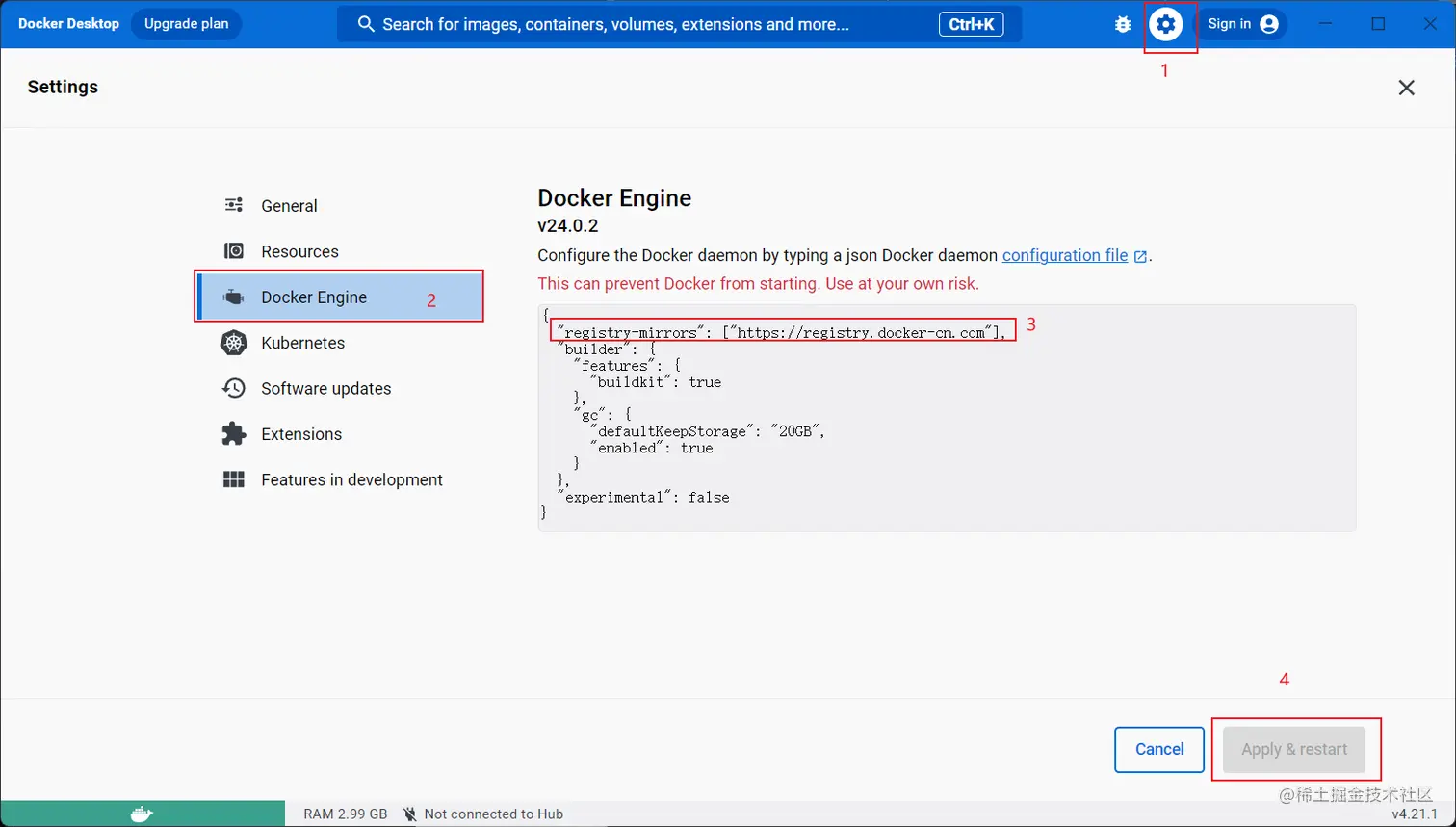Viewport: 1456px width, 827px height.
Task: Open the Extensions settings tab
Action: click(x=340, y=434)
